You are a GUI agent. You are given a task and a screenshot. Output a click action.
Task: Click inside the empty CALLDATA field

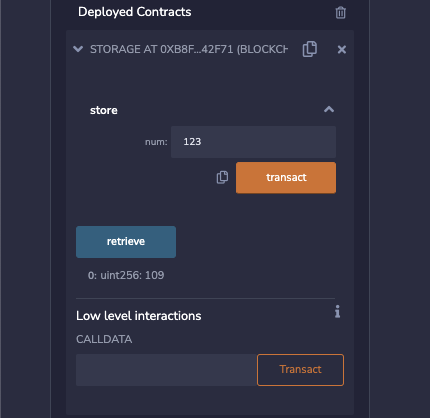point(166,370)
